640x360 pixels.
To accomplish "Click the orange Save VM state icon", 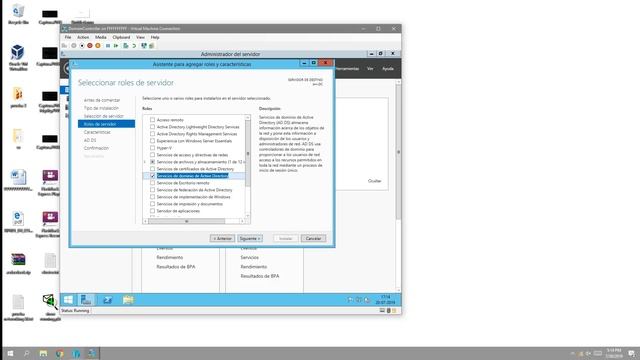I will (98, 46).
